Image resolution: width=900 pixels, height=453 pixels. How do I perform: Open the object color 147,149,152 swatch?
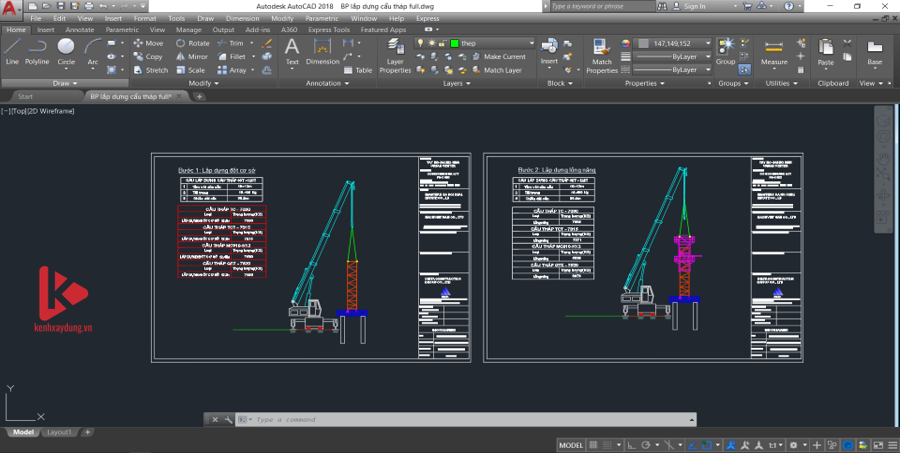pyautogui.click(x=673, y=44)
